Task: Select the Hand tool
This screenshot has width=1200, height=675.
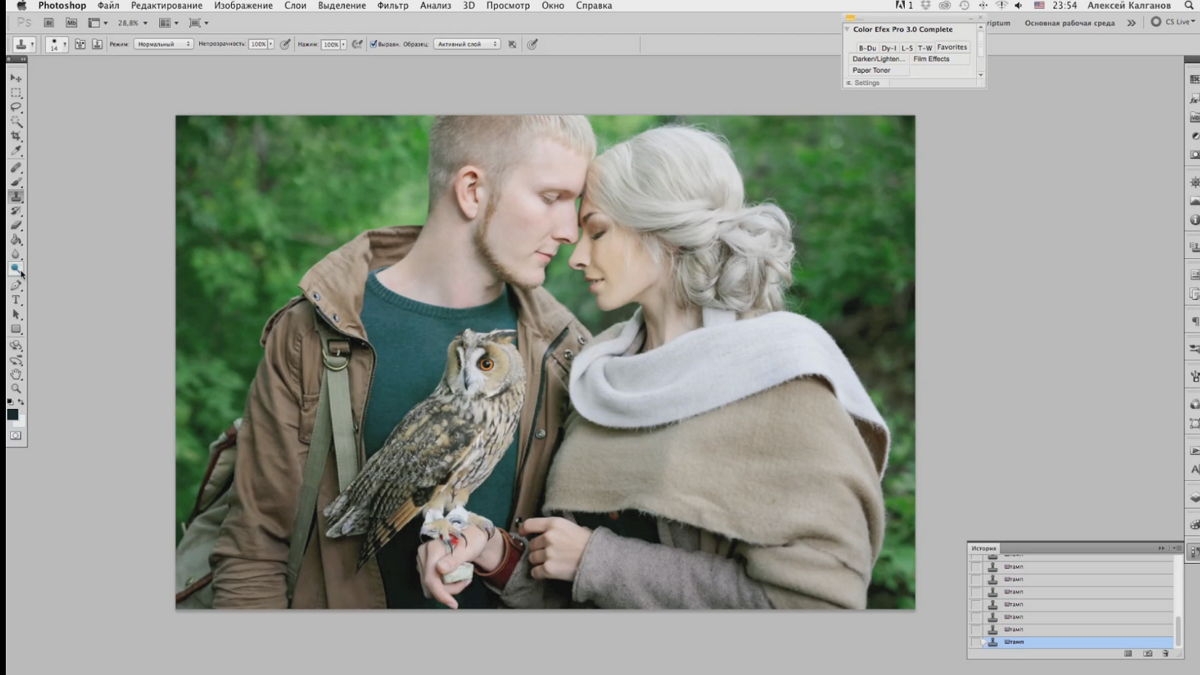Action: [16, 374]
